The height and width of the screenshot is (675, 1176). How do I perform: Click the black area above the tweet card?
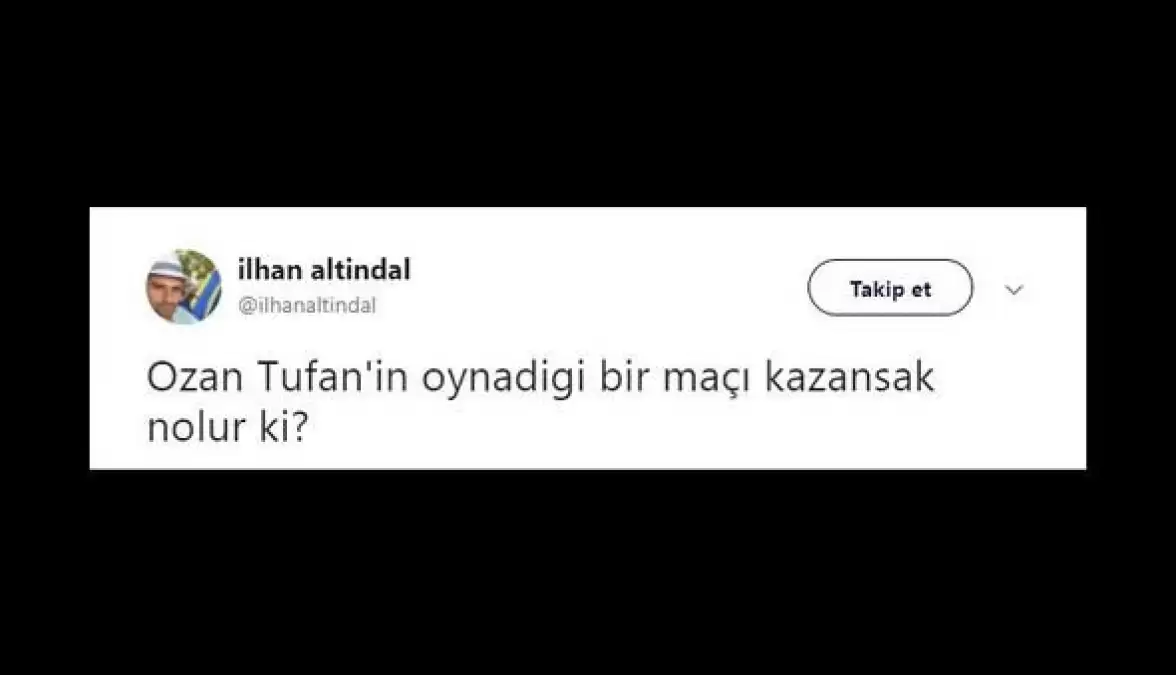point(588,100)
